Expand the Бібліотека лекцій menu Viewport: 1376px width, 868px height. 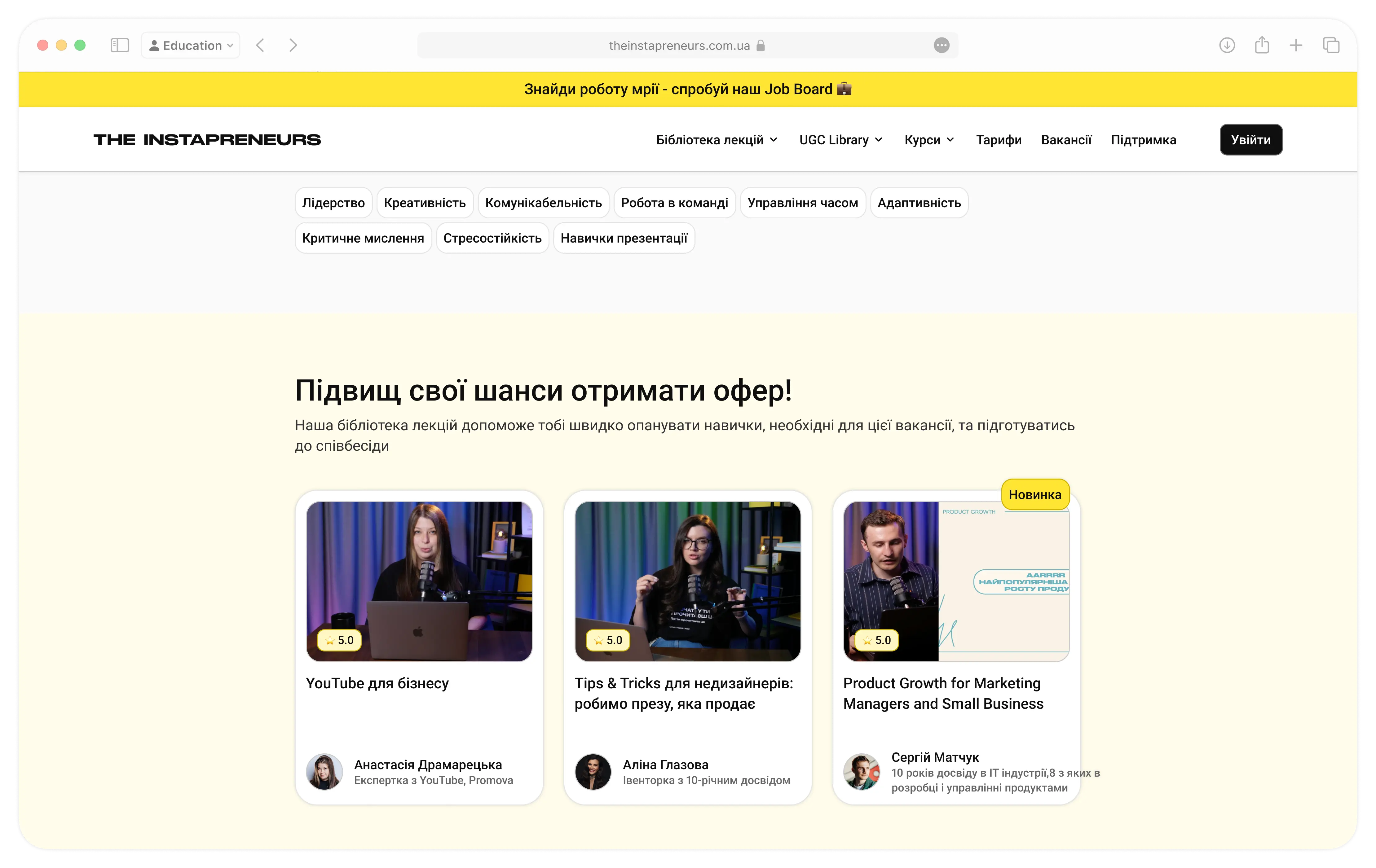716,140
